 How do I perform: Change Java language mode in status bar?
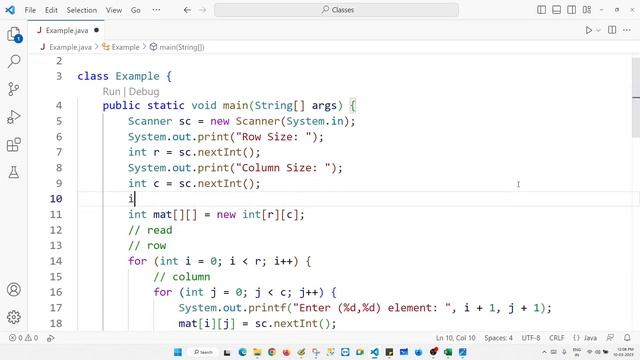pyautogui.click(x=590, y=338)
